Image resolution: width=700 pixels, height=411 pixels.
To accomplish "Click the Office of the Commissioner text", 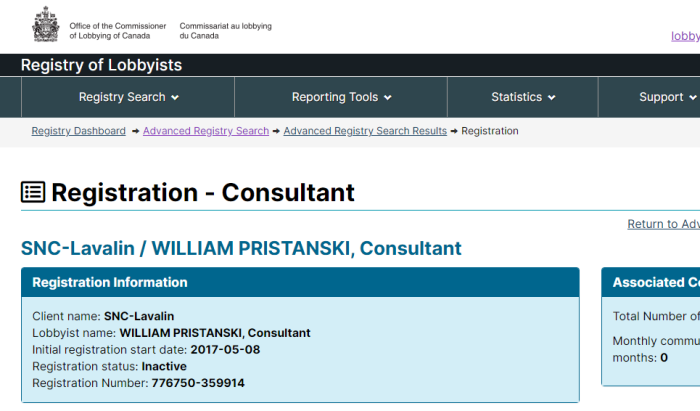I will click(x=117, y=31).
